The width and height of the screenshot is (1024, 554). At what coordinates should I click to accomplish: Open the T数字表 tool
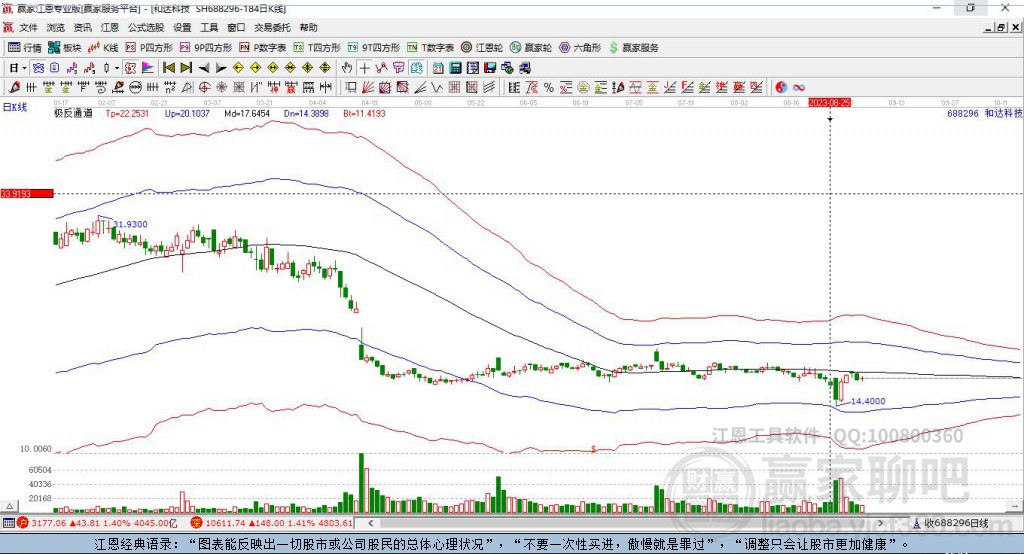(x=430, y=48)
